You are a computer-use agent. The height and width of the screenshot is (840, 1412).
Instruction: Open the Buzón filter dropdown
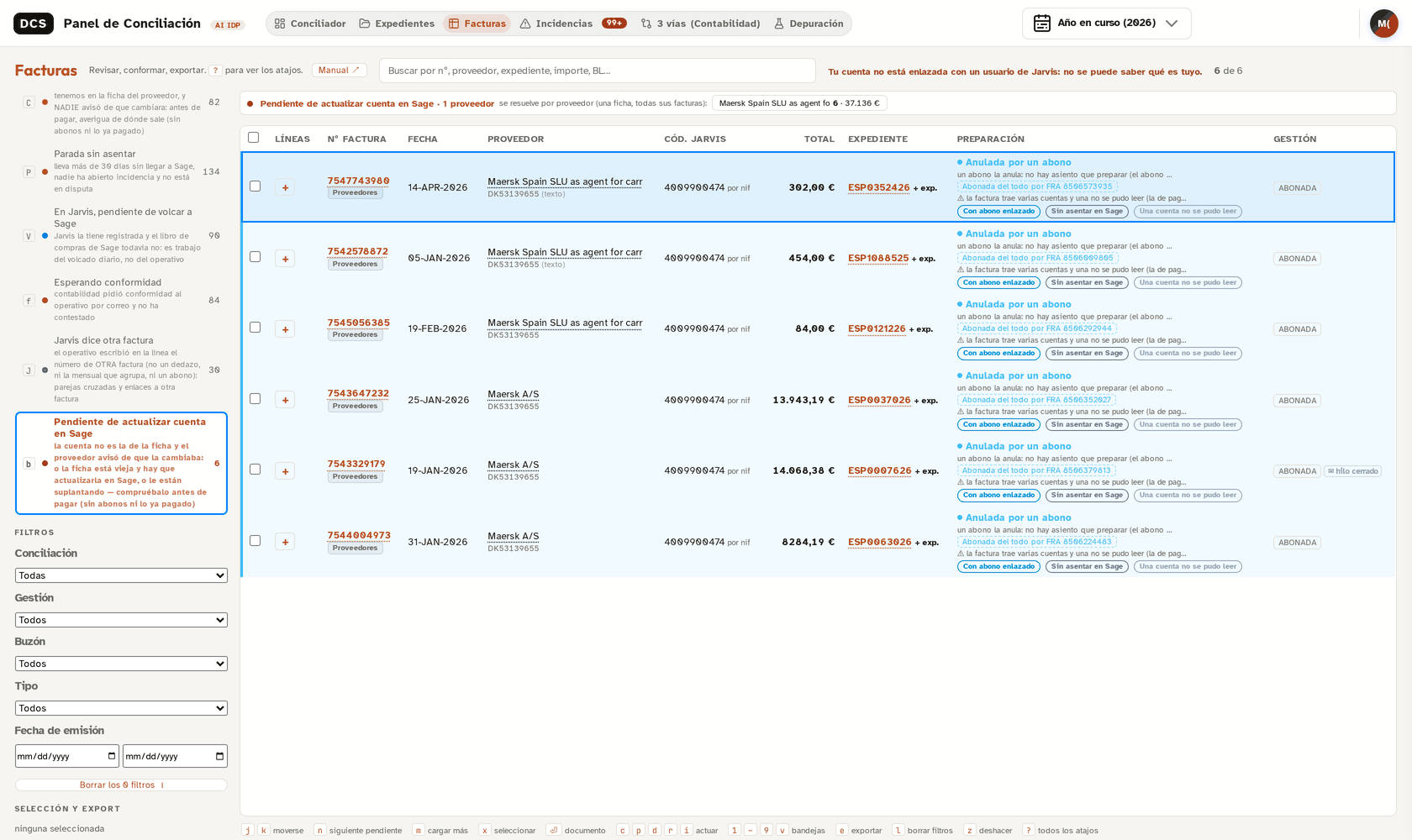click(121, 664)
